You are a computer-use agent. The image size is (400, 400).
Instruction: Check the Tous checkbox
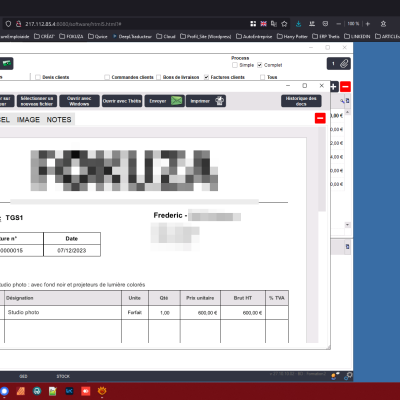(263, 77)
